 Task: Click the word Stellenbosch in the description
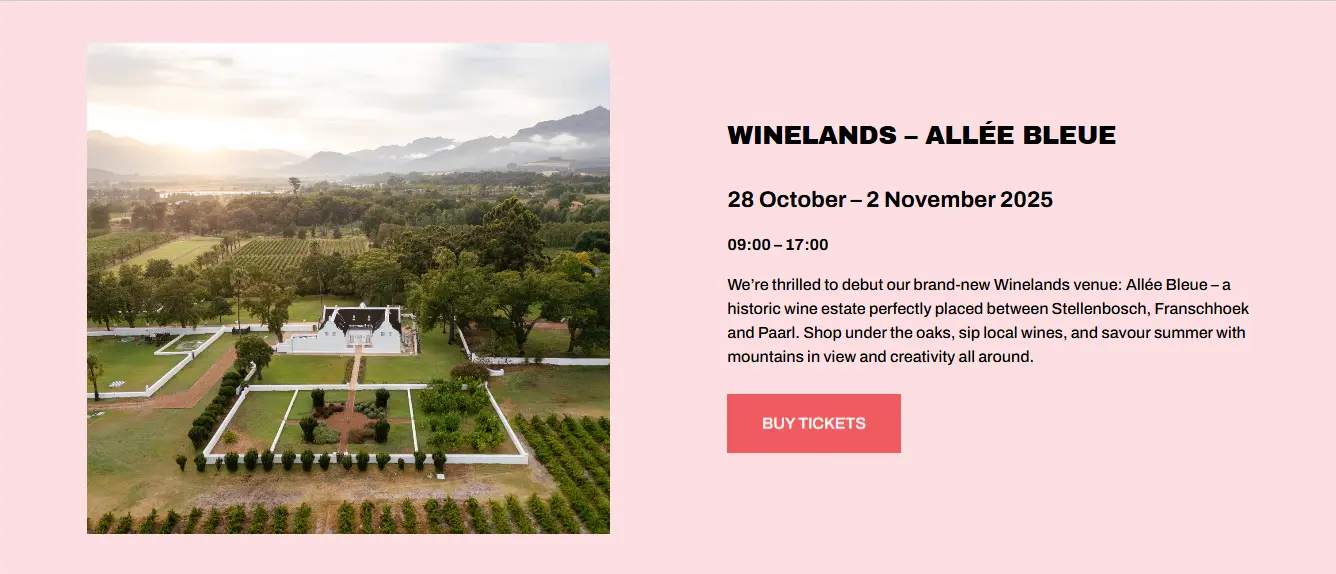tap(1098, 308)
